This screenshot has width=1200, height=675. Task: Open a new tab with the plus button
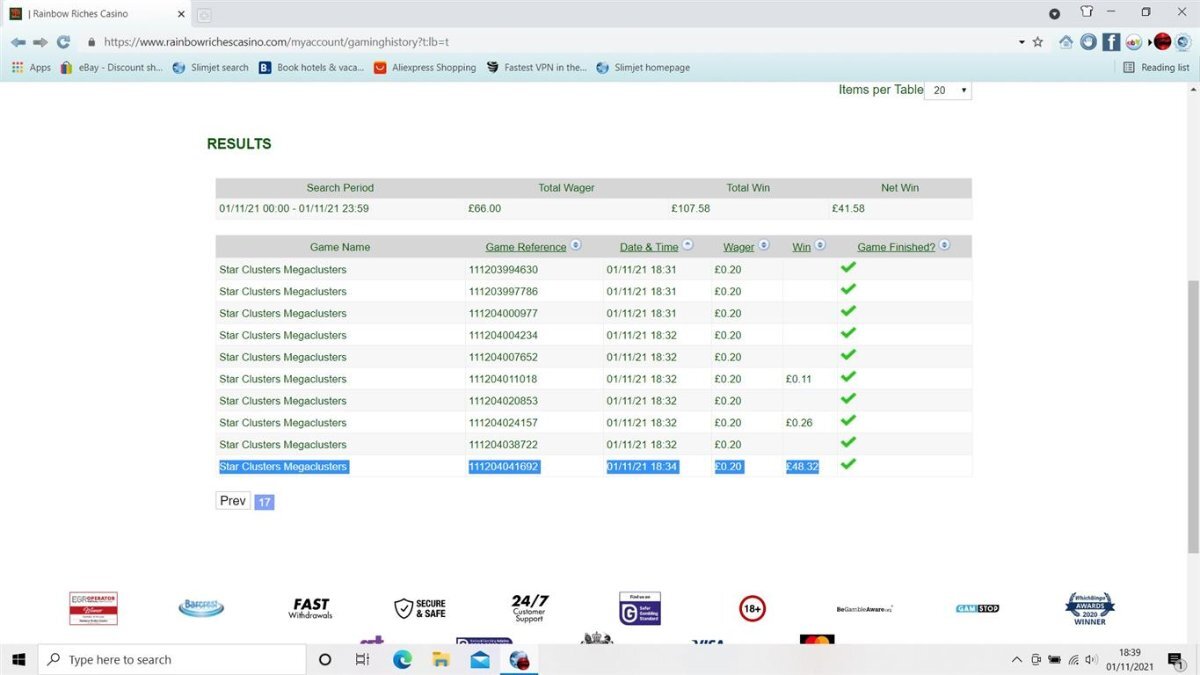tap(204, 15)
